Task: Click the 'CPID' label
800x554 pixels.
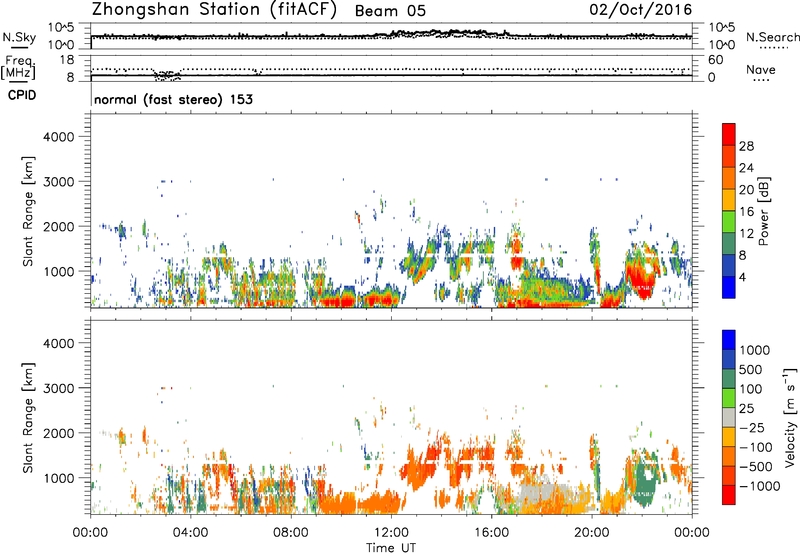Action: 22,95
